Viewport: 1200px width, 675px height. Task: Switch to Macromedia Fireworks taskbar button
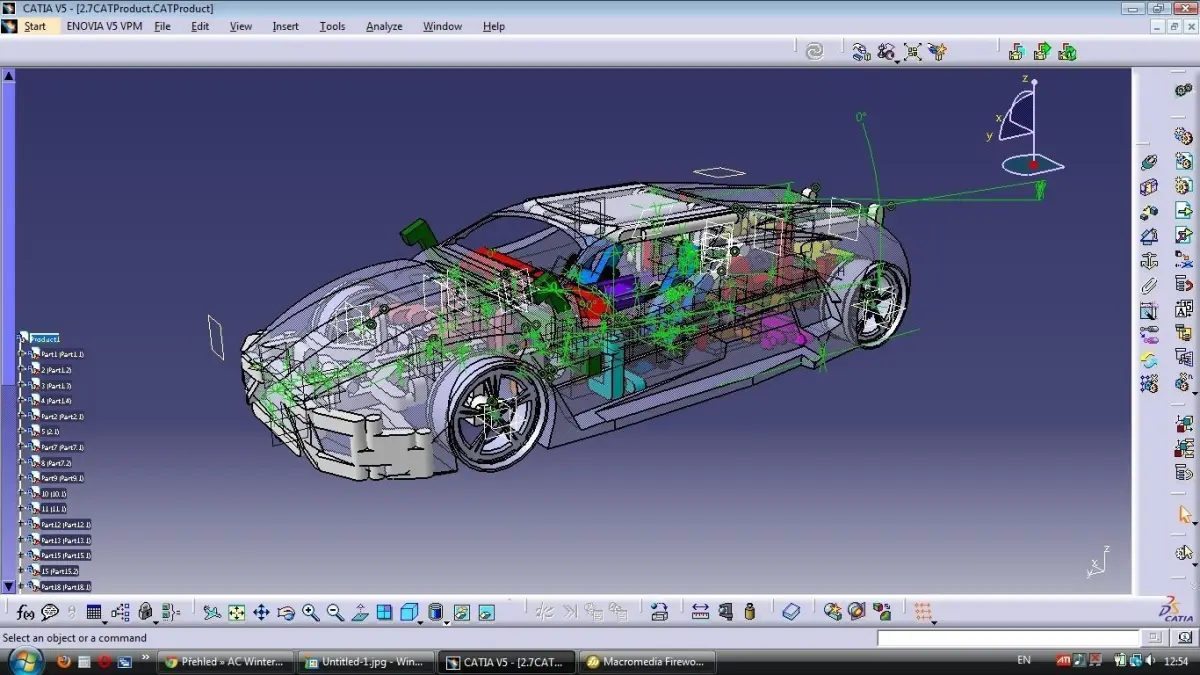pyautogui.click(x=647, y=661)
